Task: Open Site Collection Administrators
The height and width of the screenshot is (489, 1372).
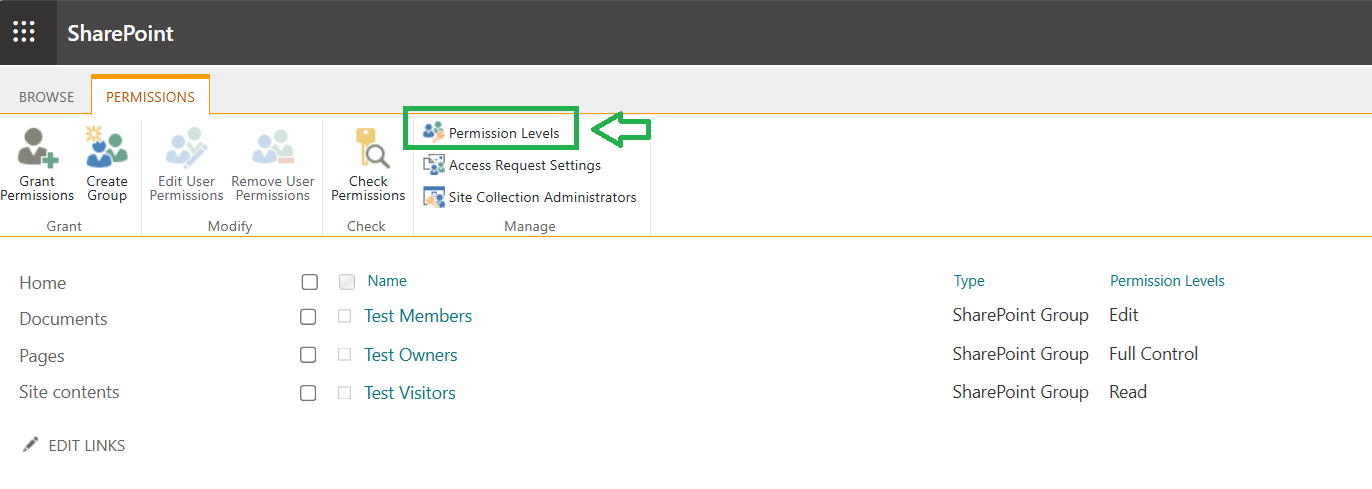Action: tap(530, 197)
